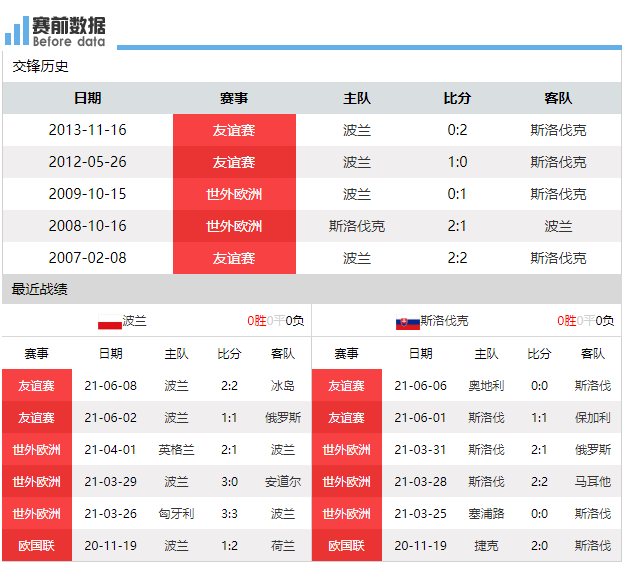Click home team 斯洛伐克 in the 2008-10-16 row

(x=357, y=226)
